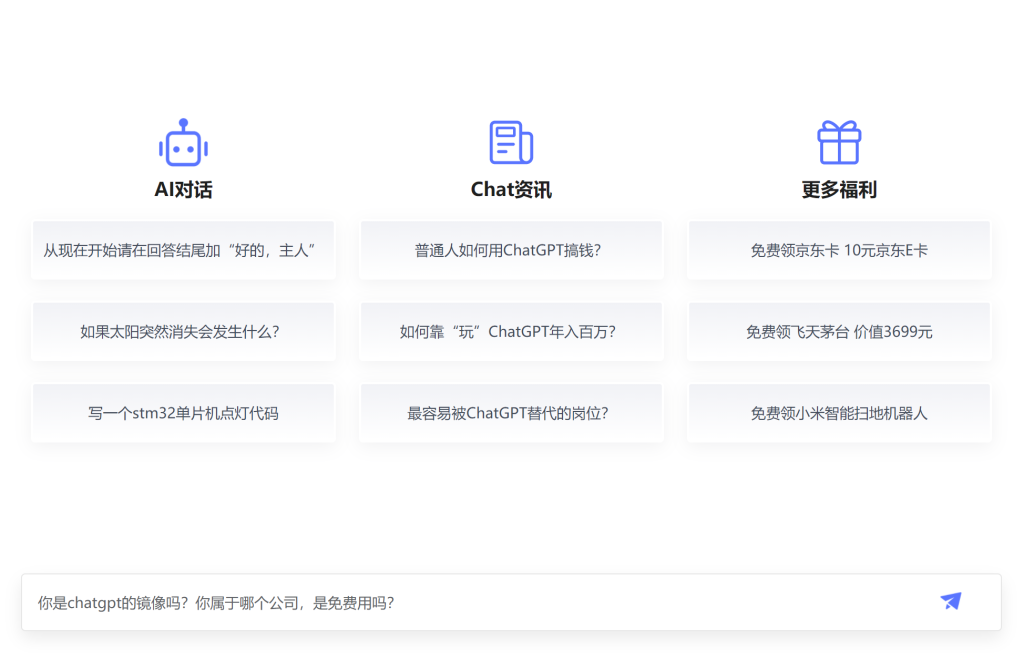Click the newspaper icon above Chat资讯
This screenshot has height=669, width=1024.
coord(511,142)
